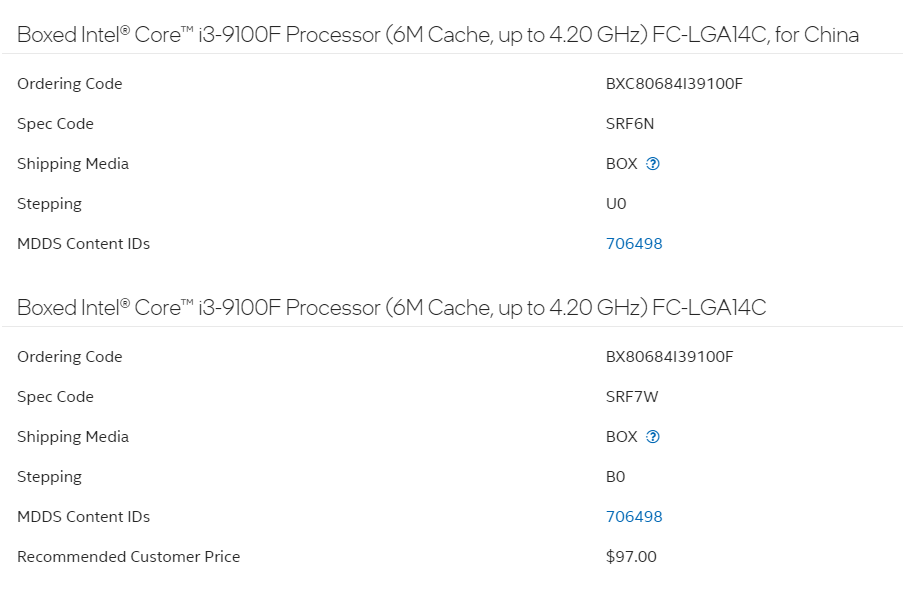The height and width of the screenshot is (597, 903).
Task: Select ordering code BXC80684I39100F
Action: pyautogui.click(x=674, y=83)
